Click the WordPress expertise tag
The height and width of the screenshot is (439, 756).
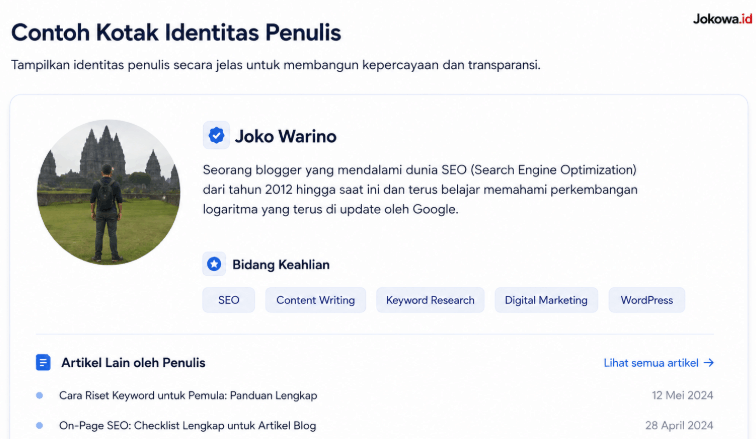click(x=647, y=300)
